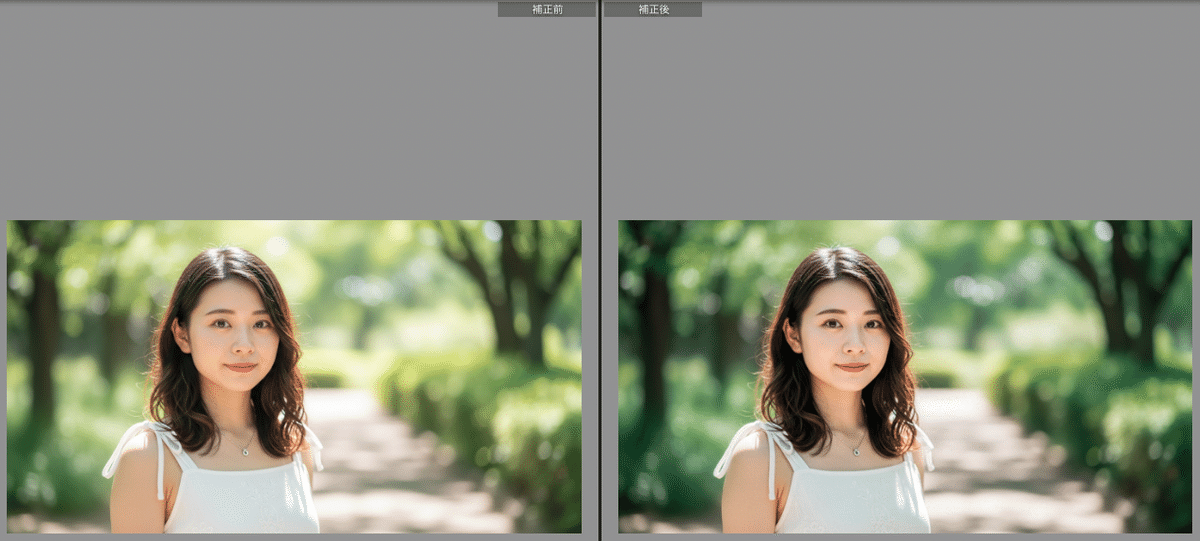Select the after photo preview
Screen dimensions: 1200x541
coord(905,376)
